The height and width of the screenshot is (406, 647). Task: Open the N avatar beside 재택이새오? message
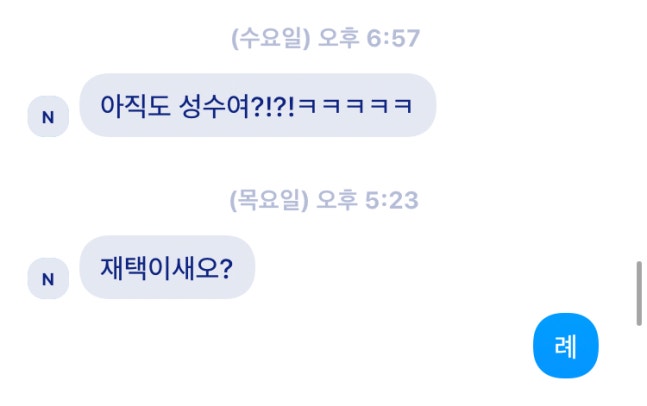(x=48, y=279)
